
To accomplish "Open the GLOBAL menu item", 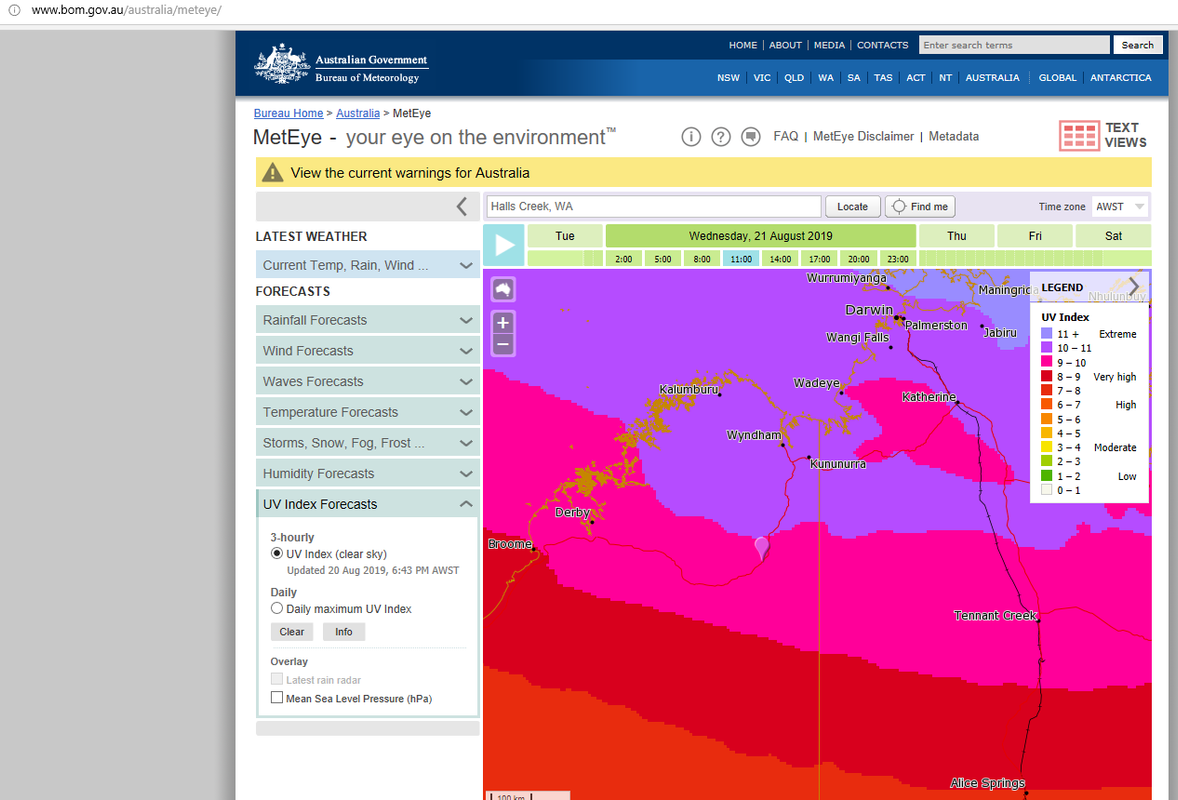I will point(1057,77).
